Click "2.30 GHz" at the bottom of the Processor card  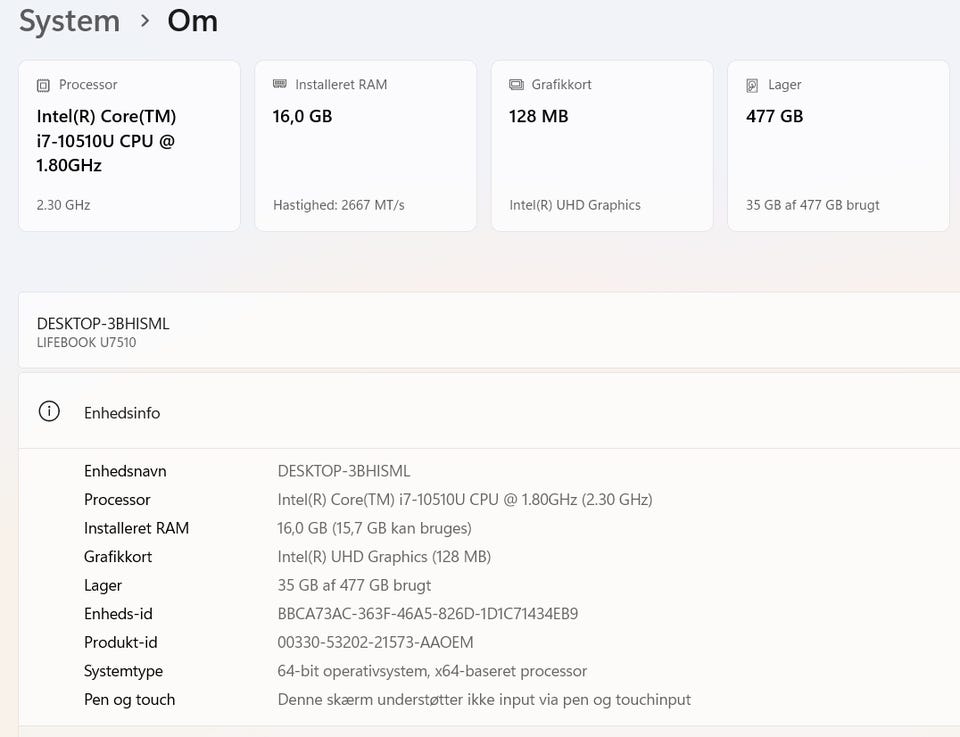(x=64, y=205)
